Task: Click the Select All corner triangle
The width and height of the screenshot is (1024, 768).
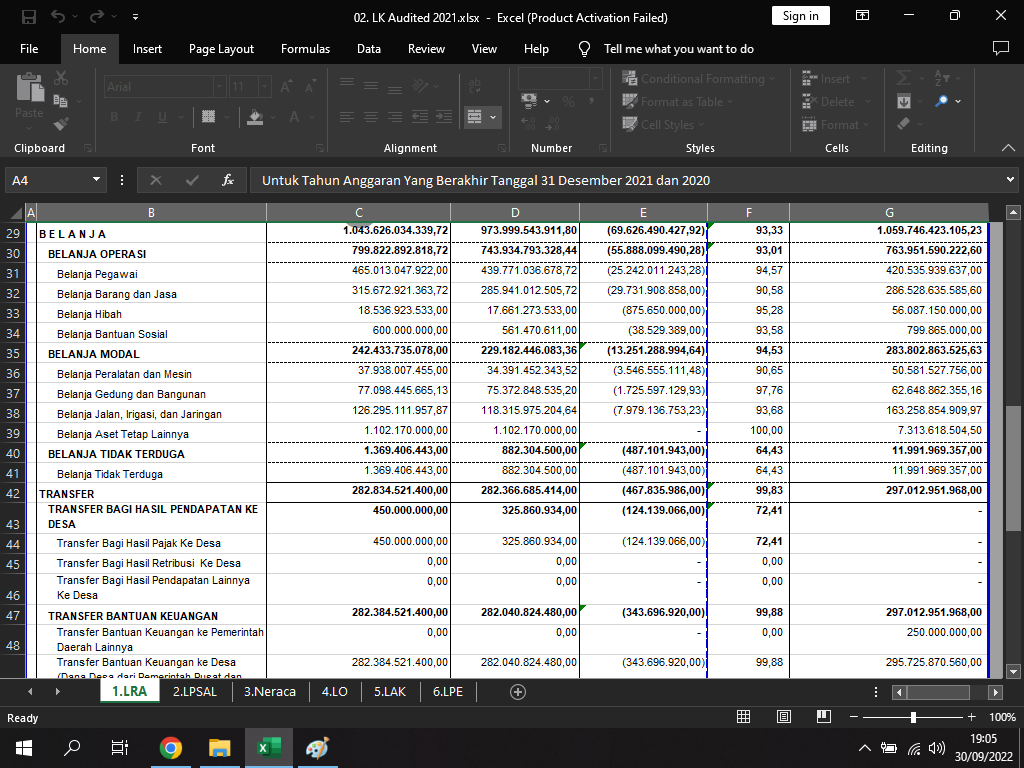Action: pyautogui.click(x=15, y=212)
